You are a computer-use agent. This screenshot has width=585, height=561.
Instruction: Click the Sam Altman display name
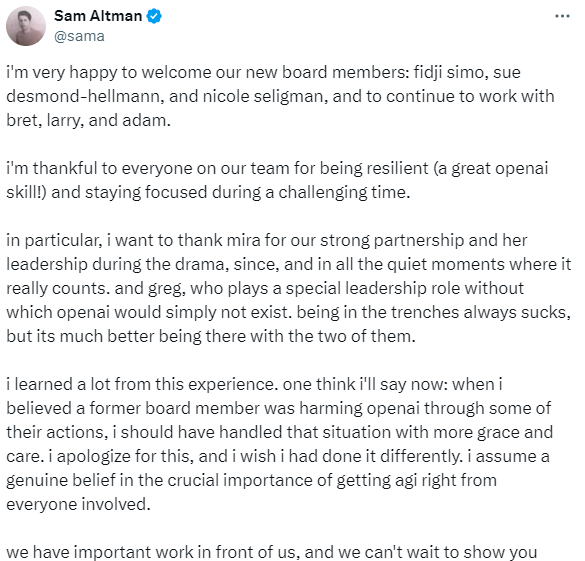[98, 16]
